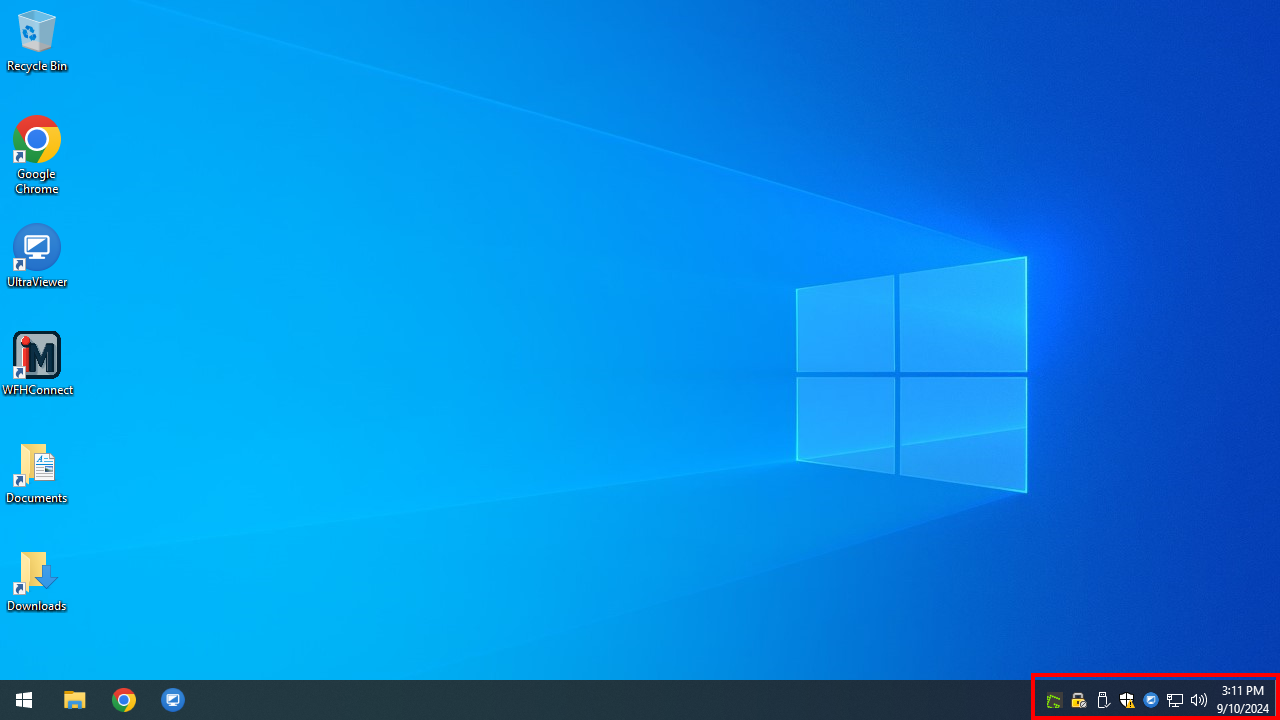The image size is (1280, 720).
Task: Open Windows Security from the shield tray icon
Action: [x=1127, y=700]
